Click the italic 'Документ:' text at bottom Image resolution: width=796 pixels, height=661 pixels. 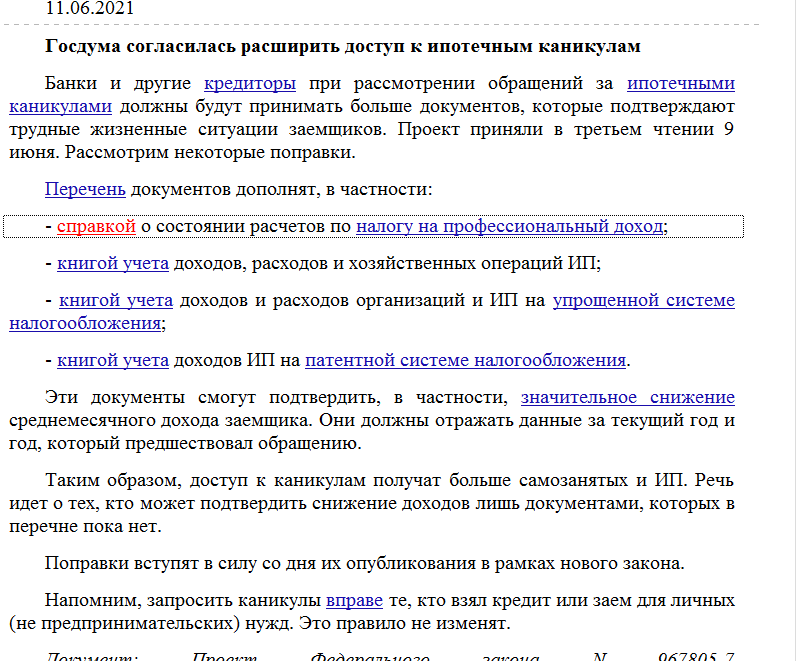90,656
